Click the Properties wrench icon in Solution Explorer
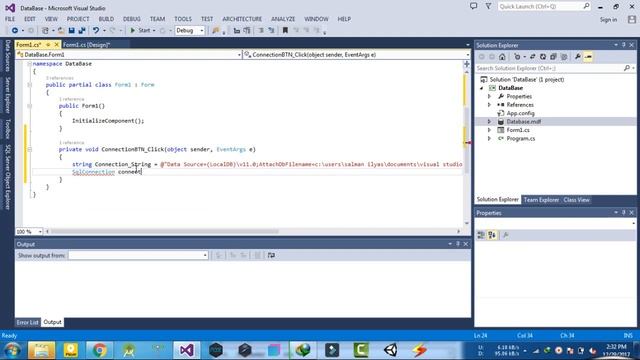Image resolution: width=640 pixels, height=360 pixels. tap(578, 57)
